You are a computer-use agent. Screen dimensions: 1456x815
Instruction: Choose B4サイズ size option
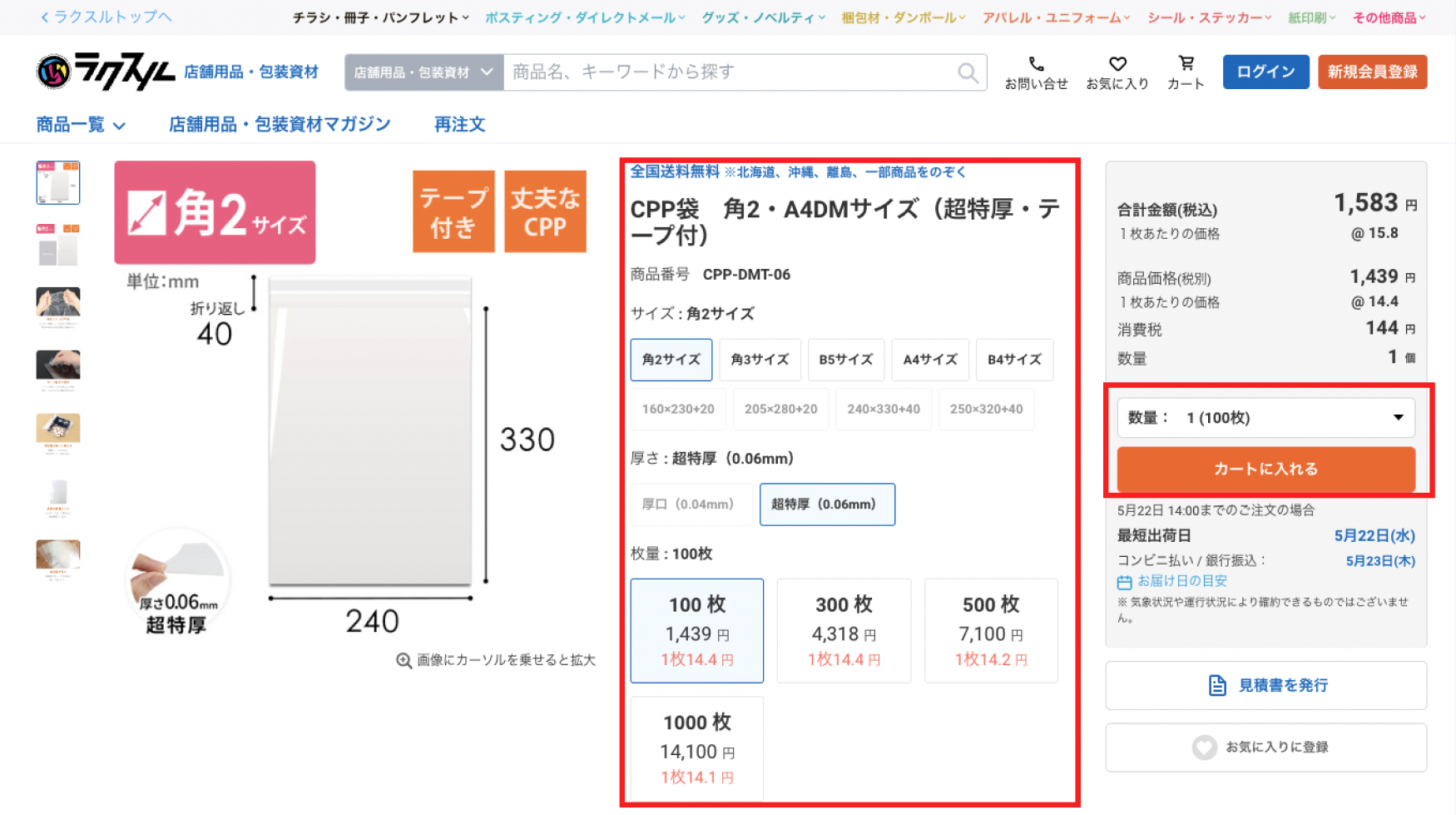[1015, 360]
